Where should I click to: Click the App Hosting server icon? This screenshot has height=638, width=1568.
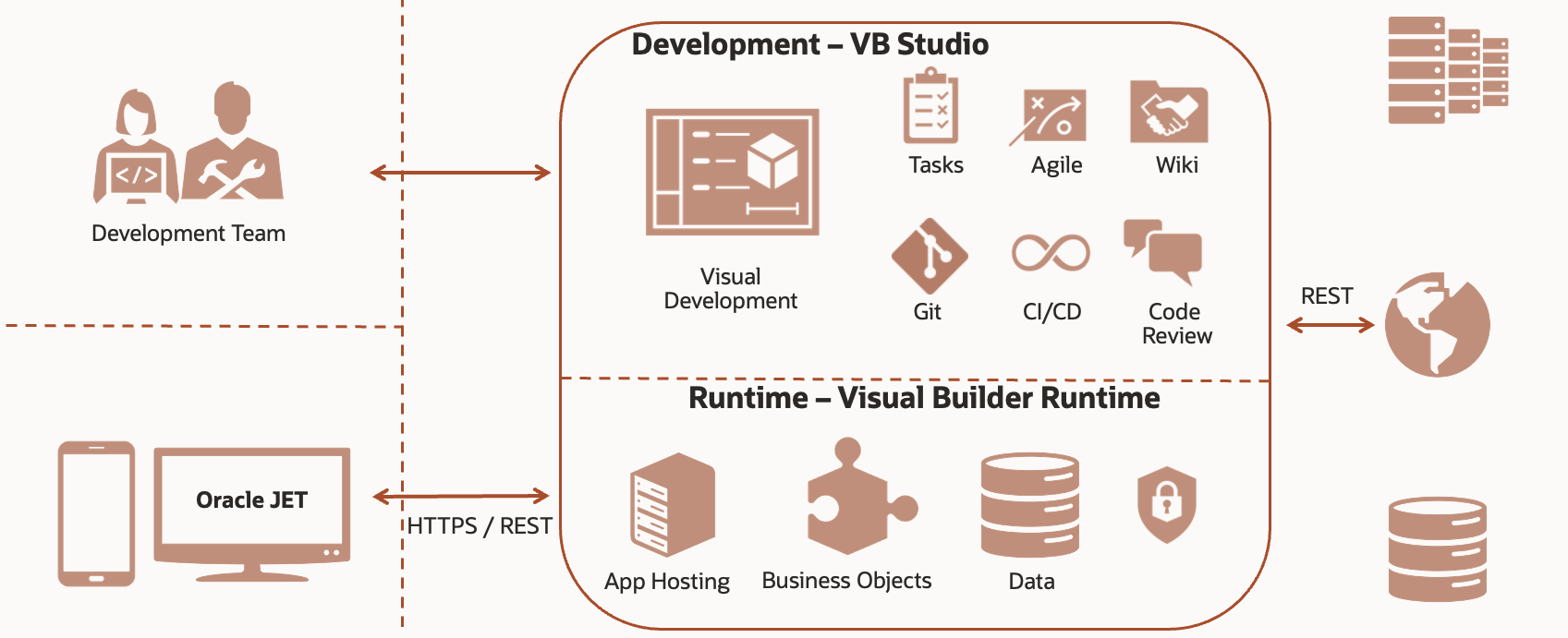point(673,504)
